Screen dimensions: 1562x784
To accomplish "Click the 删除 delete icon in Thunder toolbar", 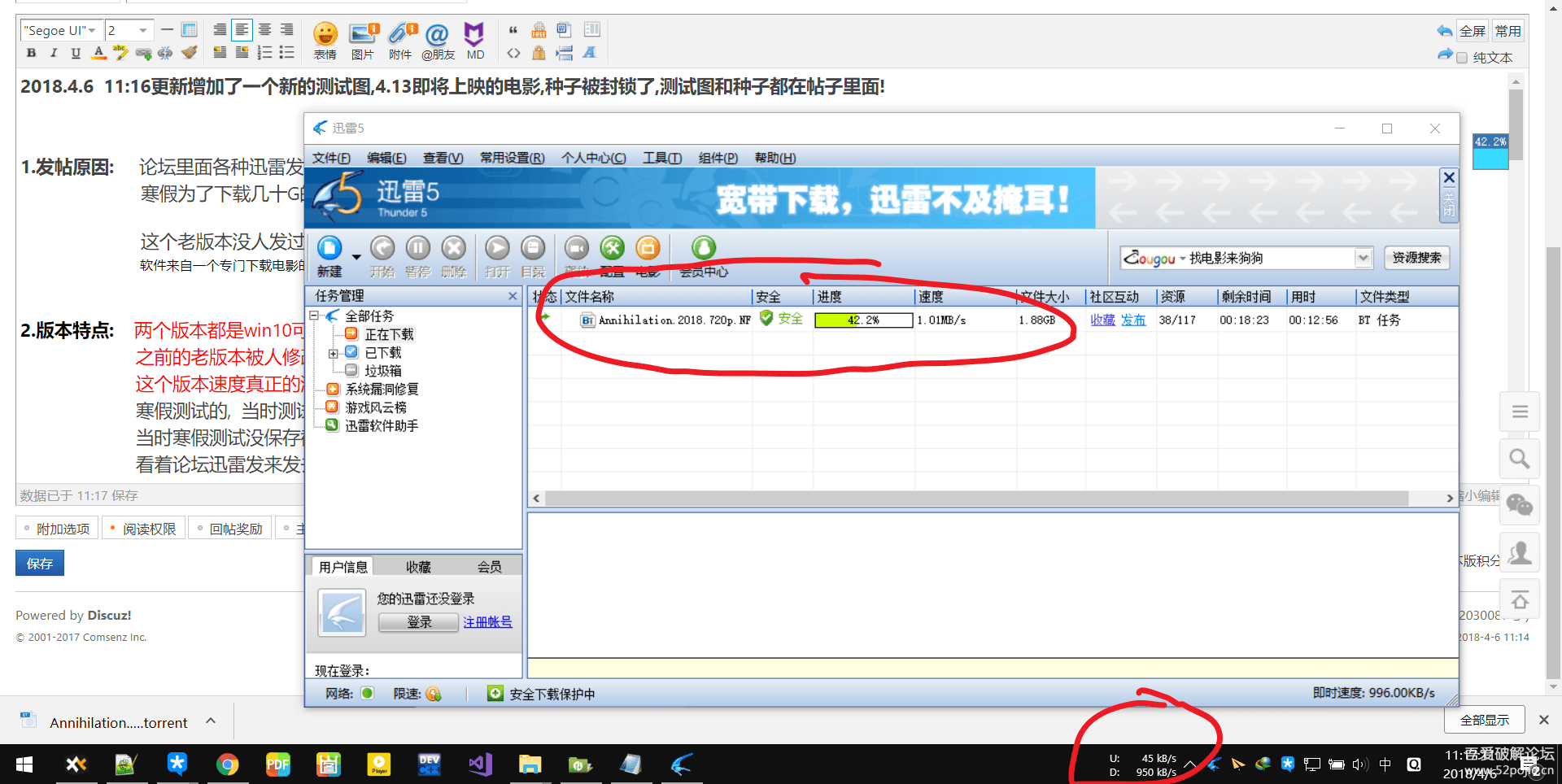I will coord(453,248).
